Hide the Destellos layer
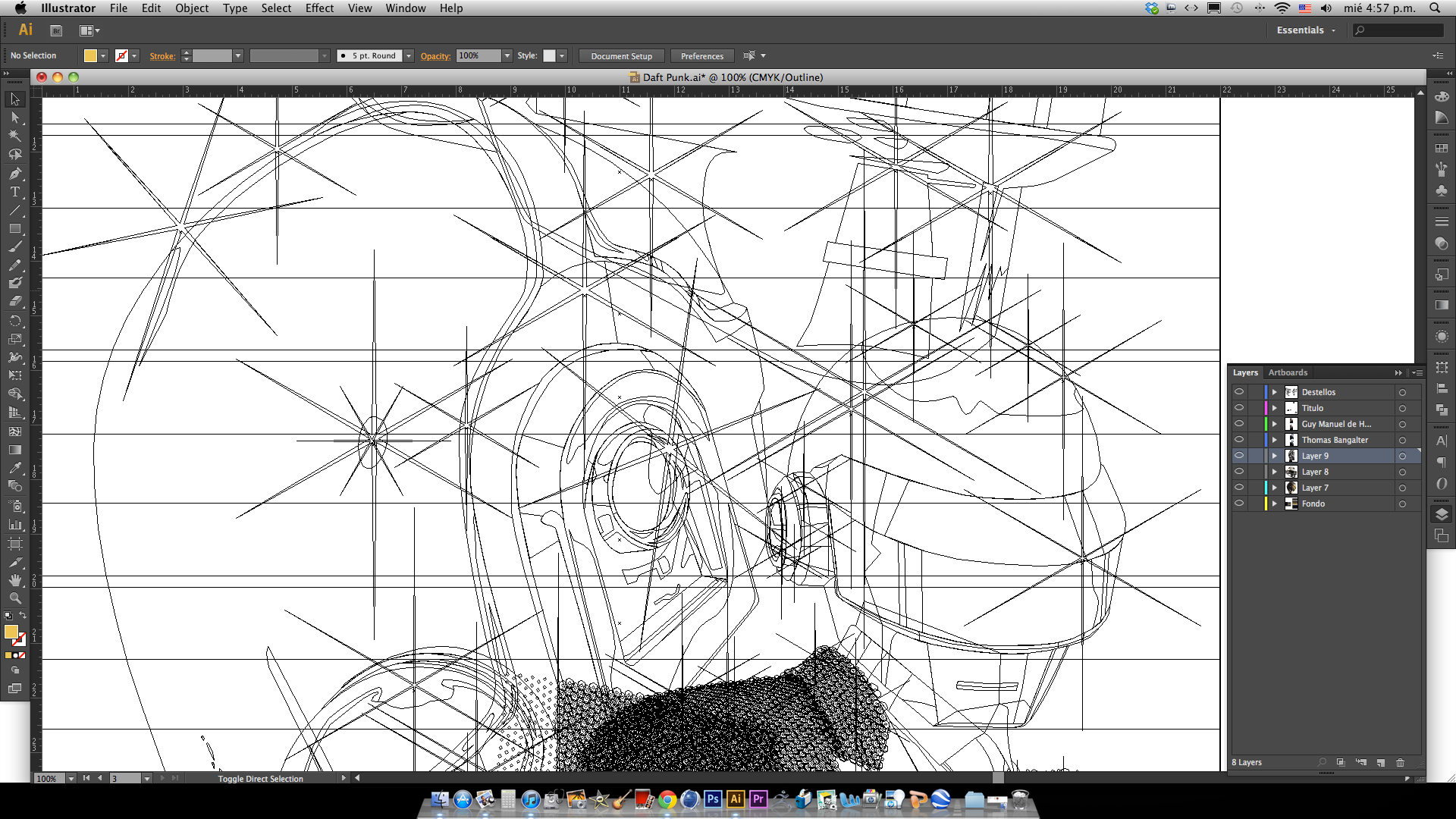The width and height of the screenshot is (1456, 819). click(1239, 392)
